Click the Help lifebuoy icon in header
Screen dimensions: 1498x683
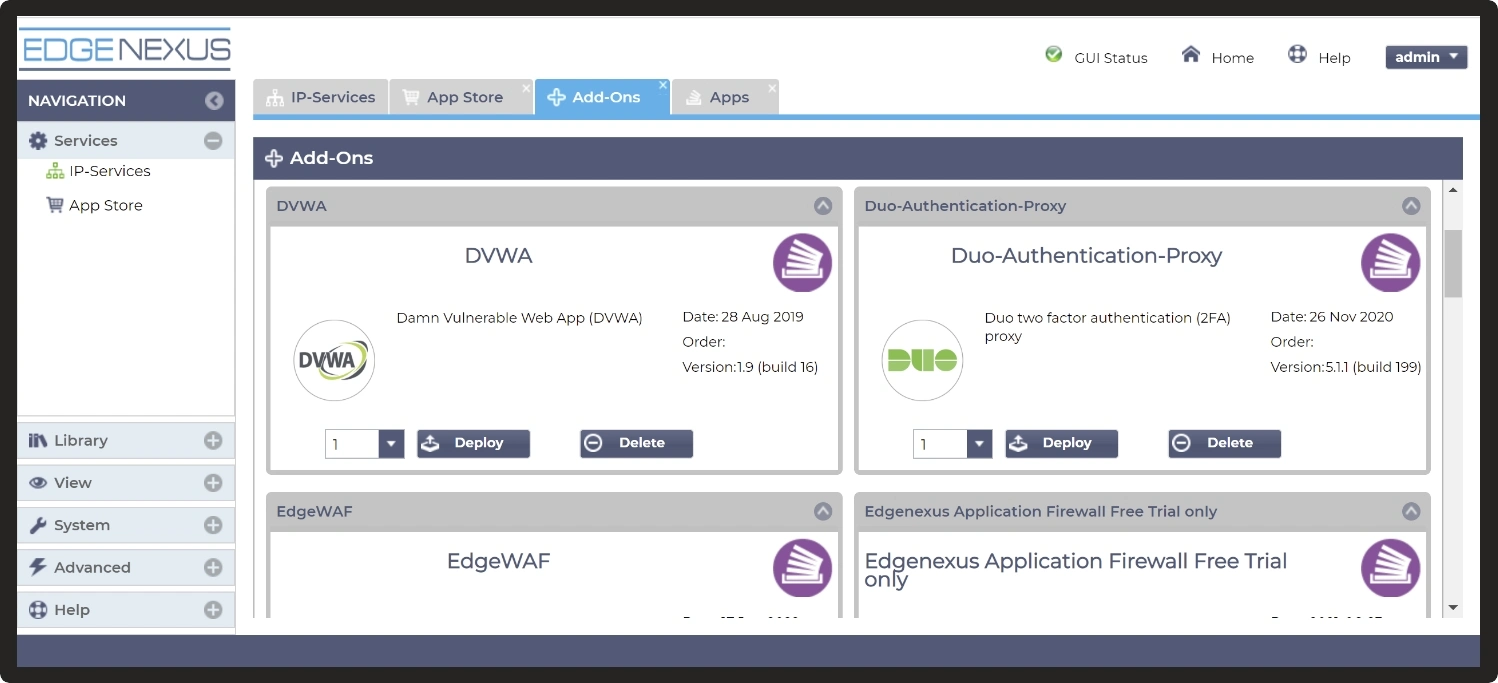[1297, 54]
